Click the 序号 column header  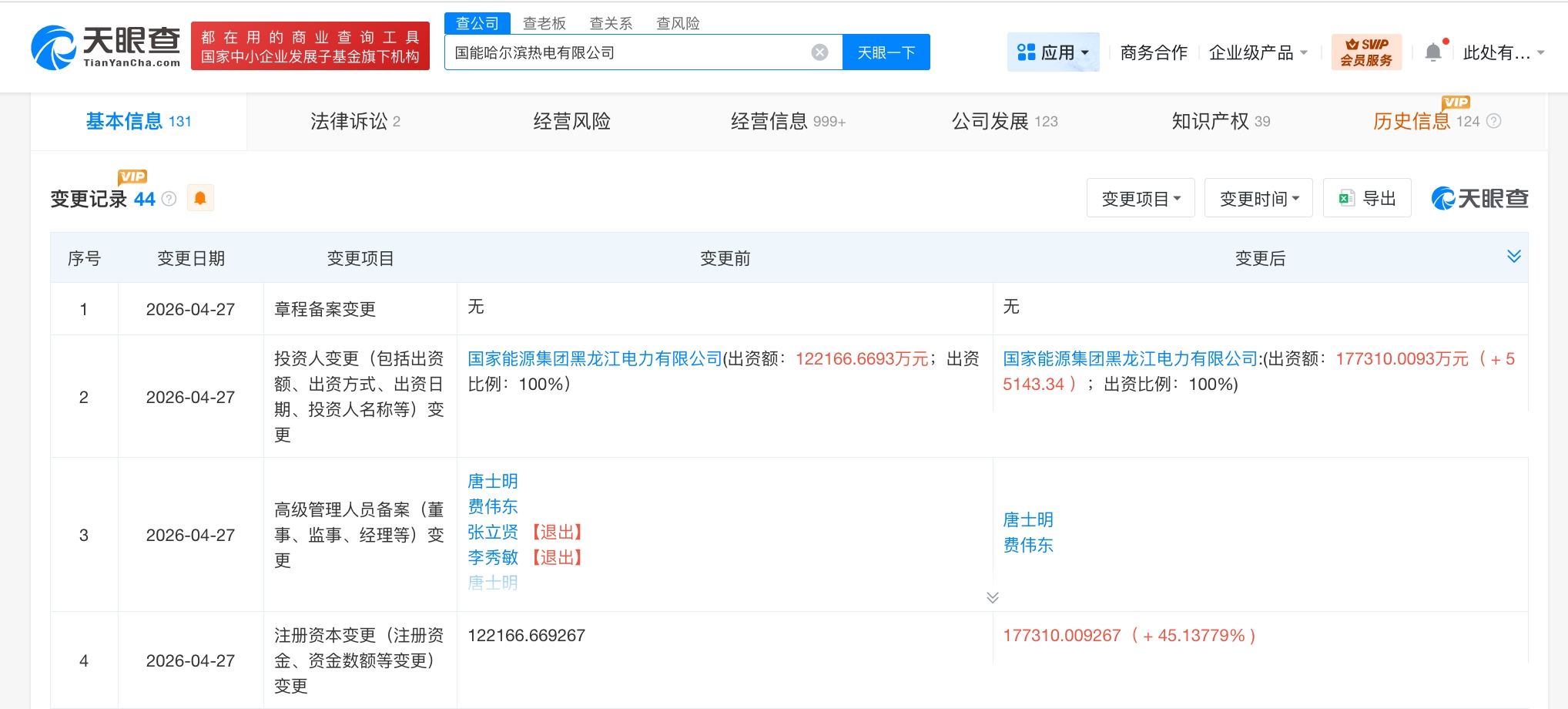(x=84, y=258)
